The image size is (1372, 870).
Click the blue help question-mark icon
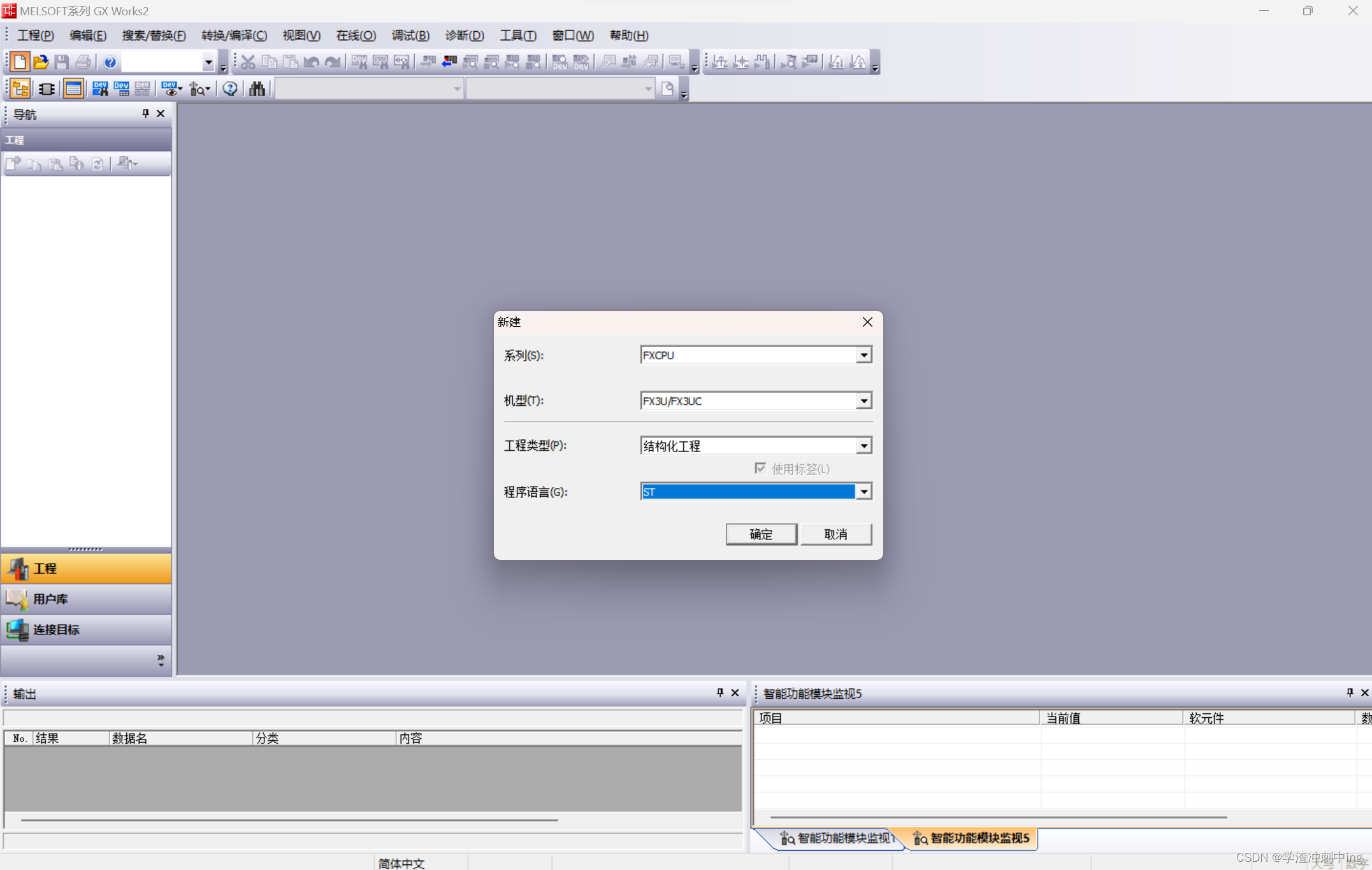coord(110,62)
